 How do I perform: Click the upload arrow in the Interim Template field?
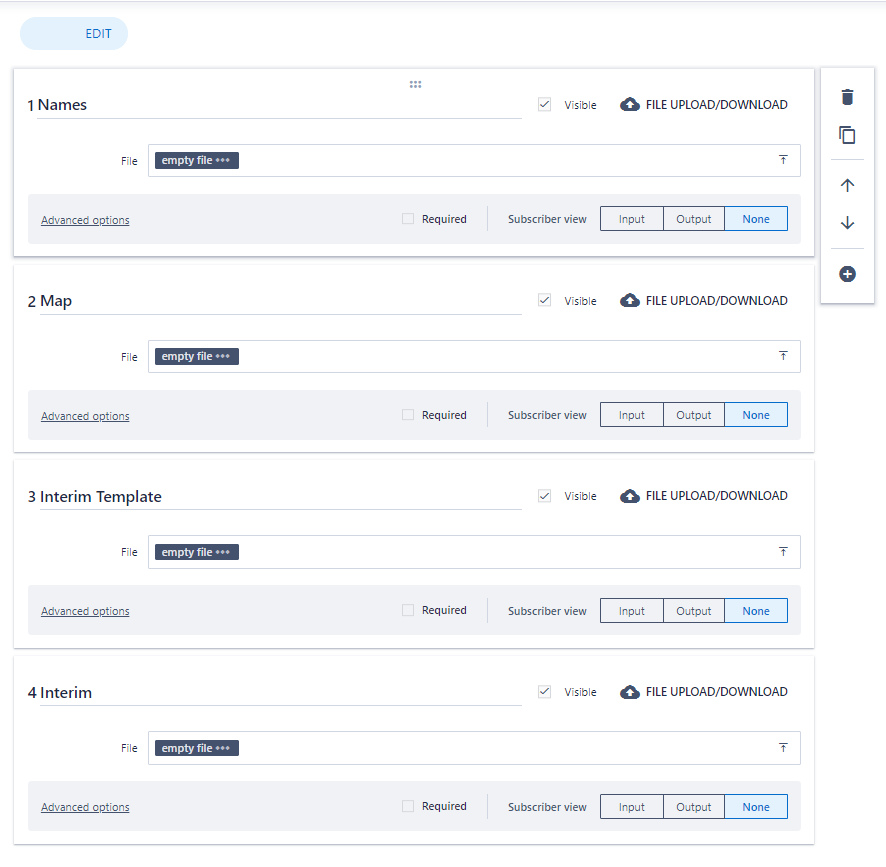pyautogui.click(x=783, y=551)
